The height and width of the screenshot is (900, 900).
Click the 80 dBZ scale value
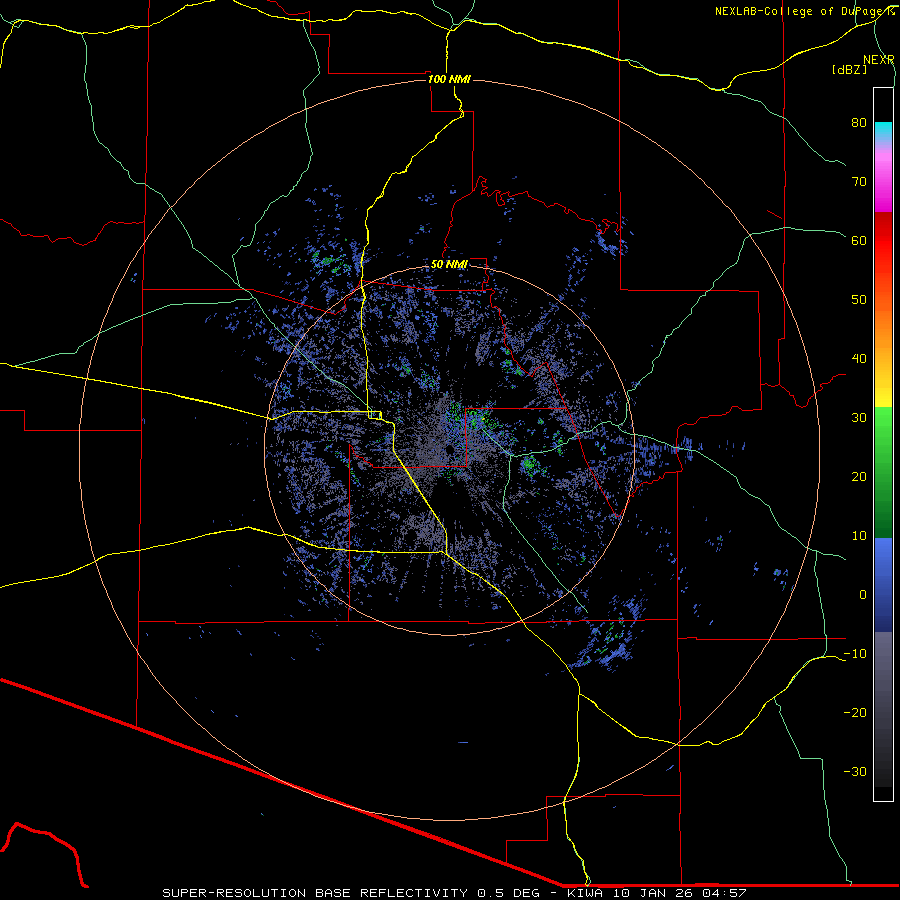(x=859, y=123)
